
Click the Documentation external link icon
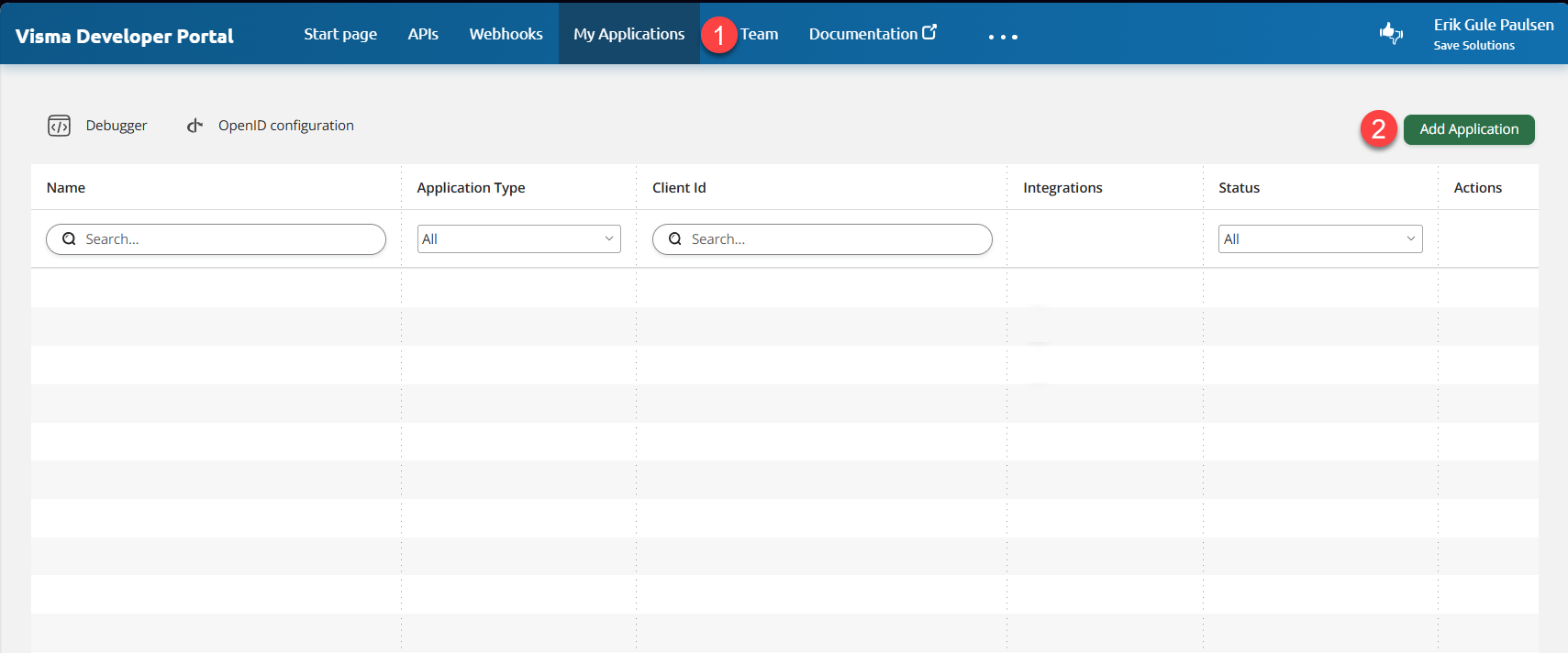(929, 32)
